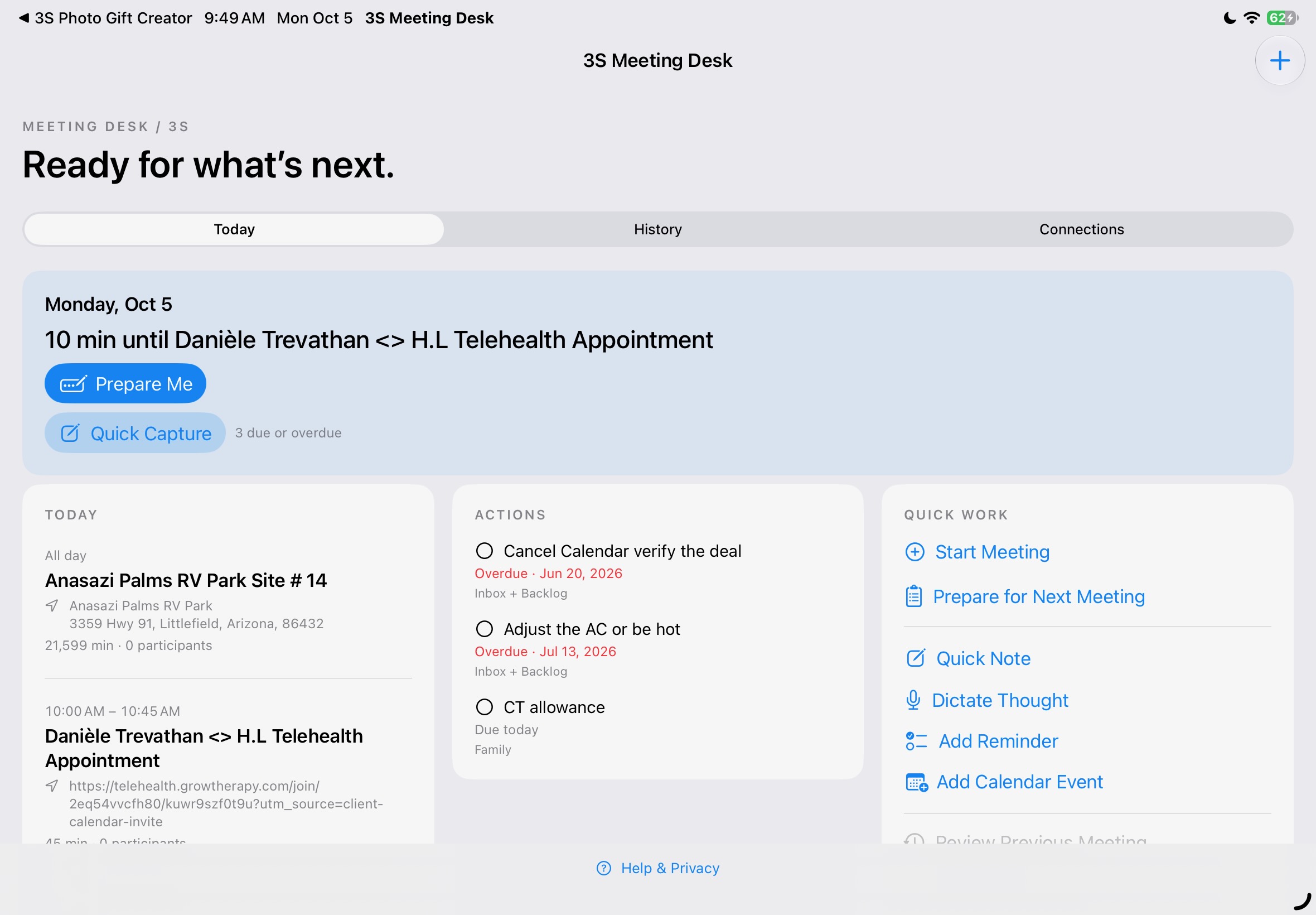Tap the plus add button top right
This screenshot has height=915, width=1316.
click(x=1279, y=60)
